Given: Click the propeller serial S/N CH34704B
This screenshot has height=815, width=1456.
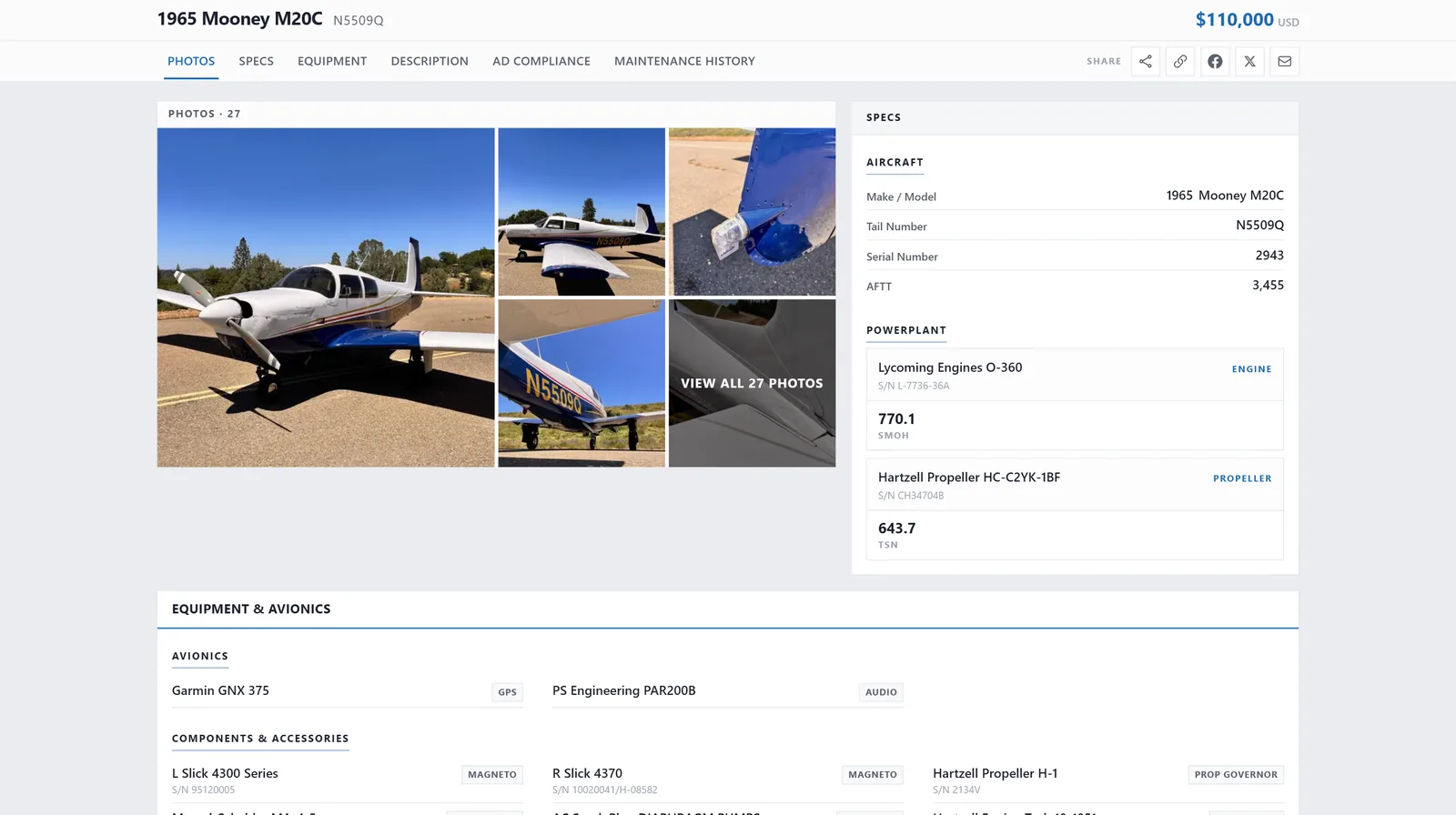Looking at the screenshot, I should point(911,496).
